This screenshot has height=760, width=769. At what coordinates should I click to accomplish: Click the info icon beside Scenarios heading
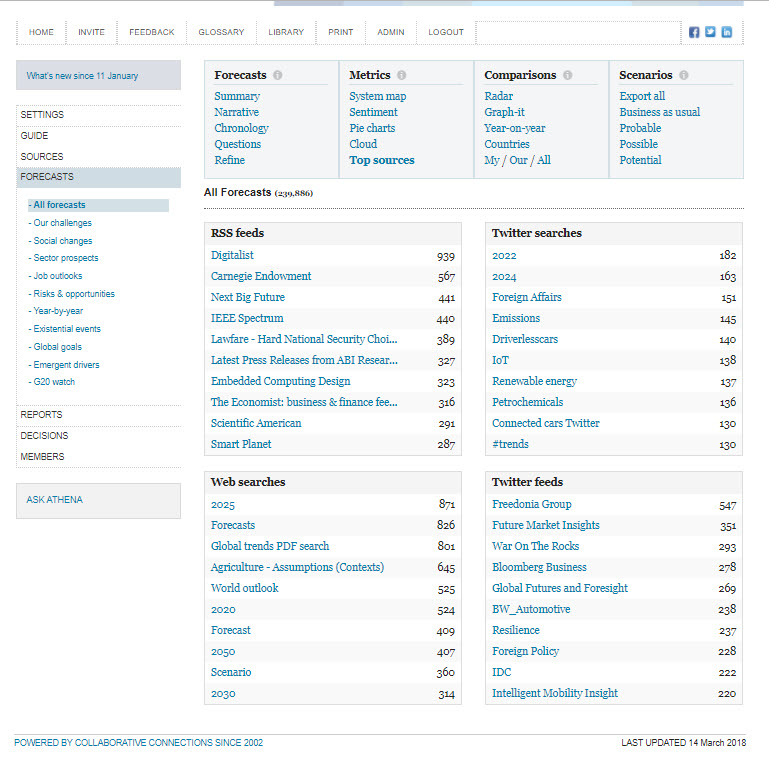point(684,75)
